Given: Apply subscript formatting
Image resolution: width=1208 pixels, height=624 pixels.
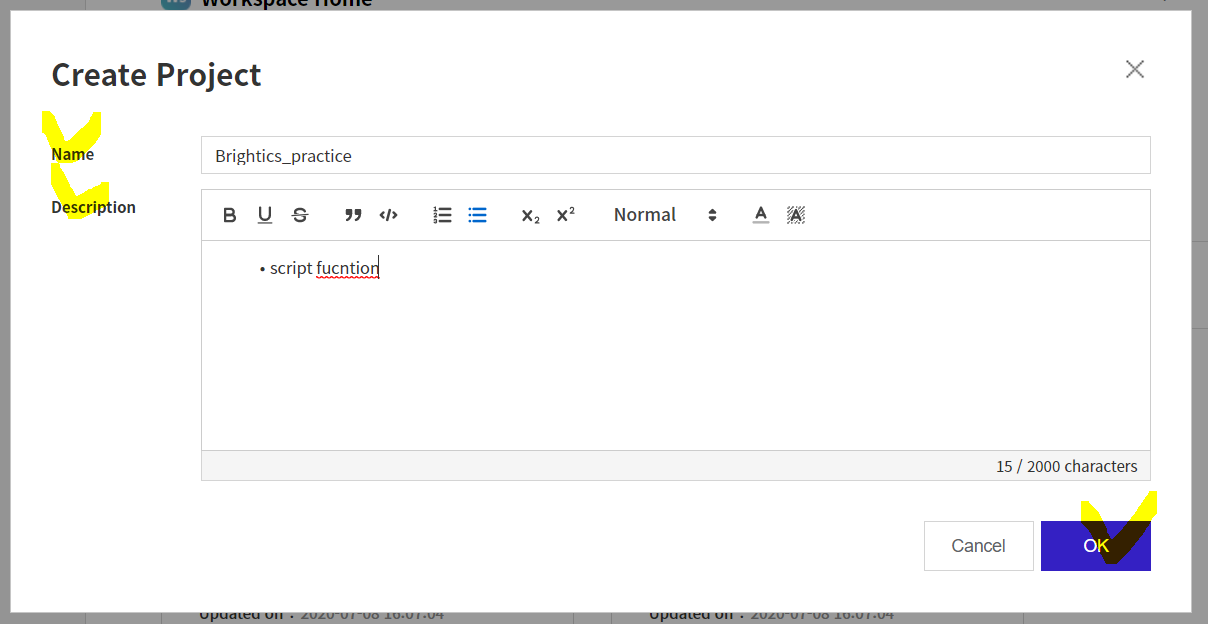Looking at the screenshot, I should click(x=531, y=215).
